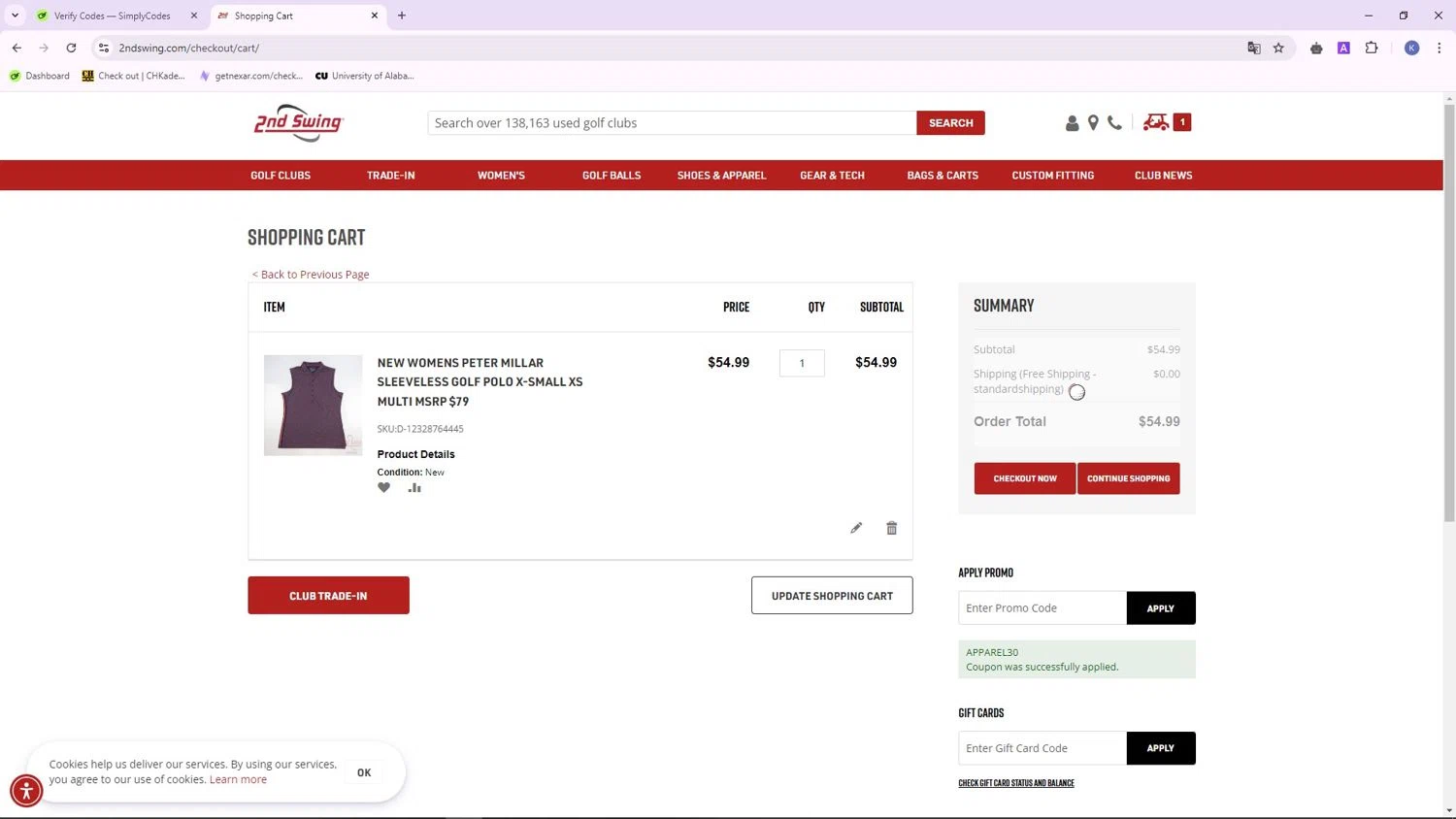Open the Bags & Carts menu
The height and width of the screenshot is (819, 1456).
click(x=943, y=176)
